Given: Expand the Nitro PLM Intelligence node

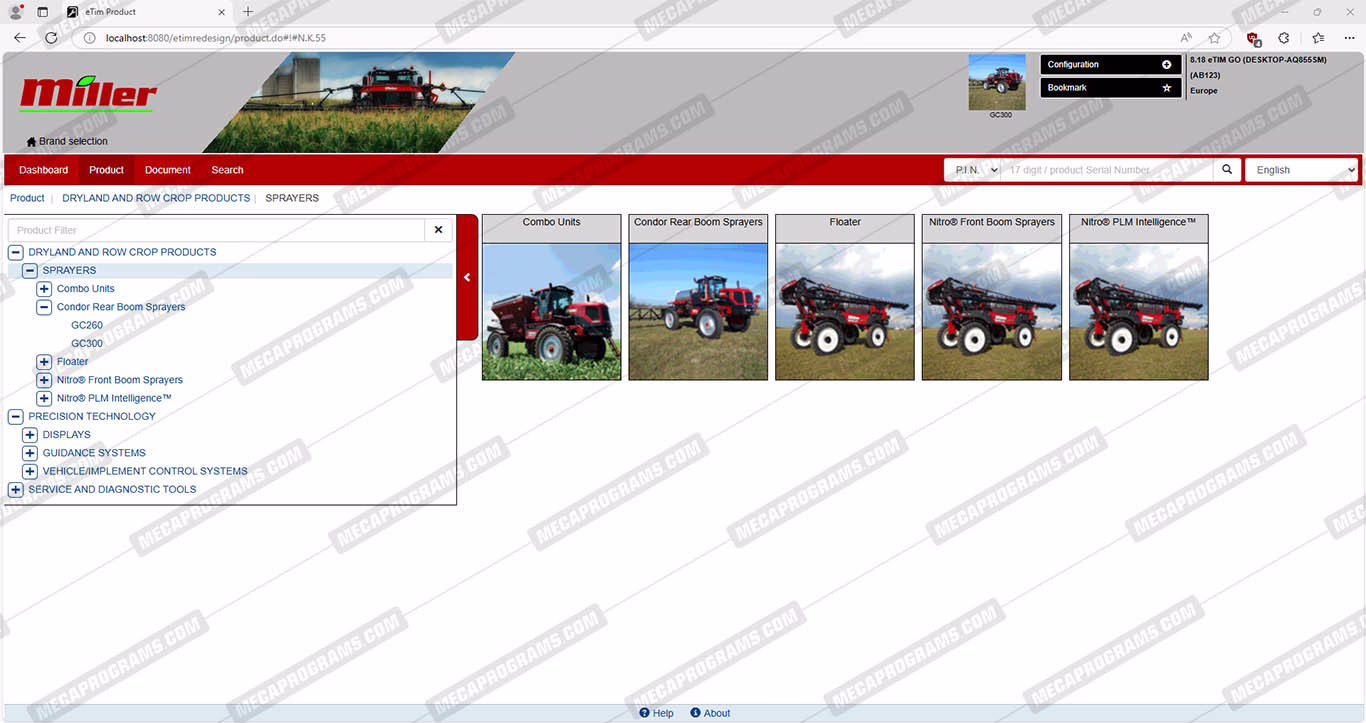Looking at the screenshot, I should (x=44, y=398).
